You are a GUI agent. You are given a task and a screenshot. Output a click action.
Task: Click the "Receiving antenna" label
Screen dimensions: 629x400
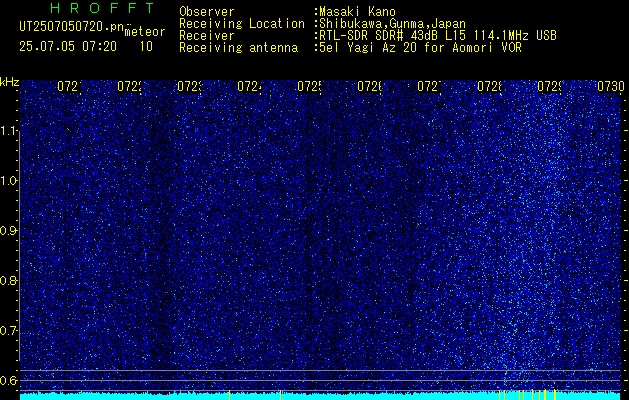point(238,48)
